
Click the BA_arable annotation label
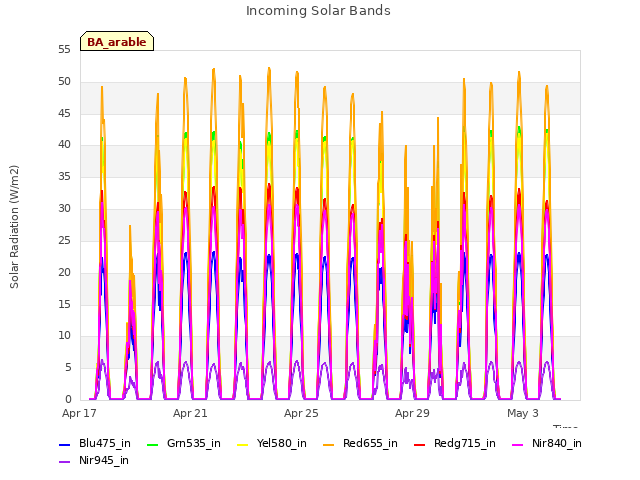pyautogui.click(x=117, y=42)
